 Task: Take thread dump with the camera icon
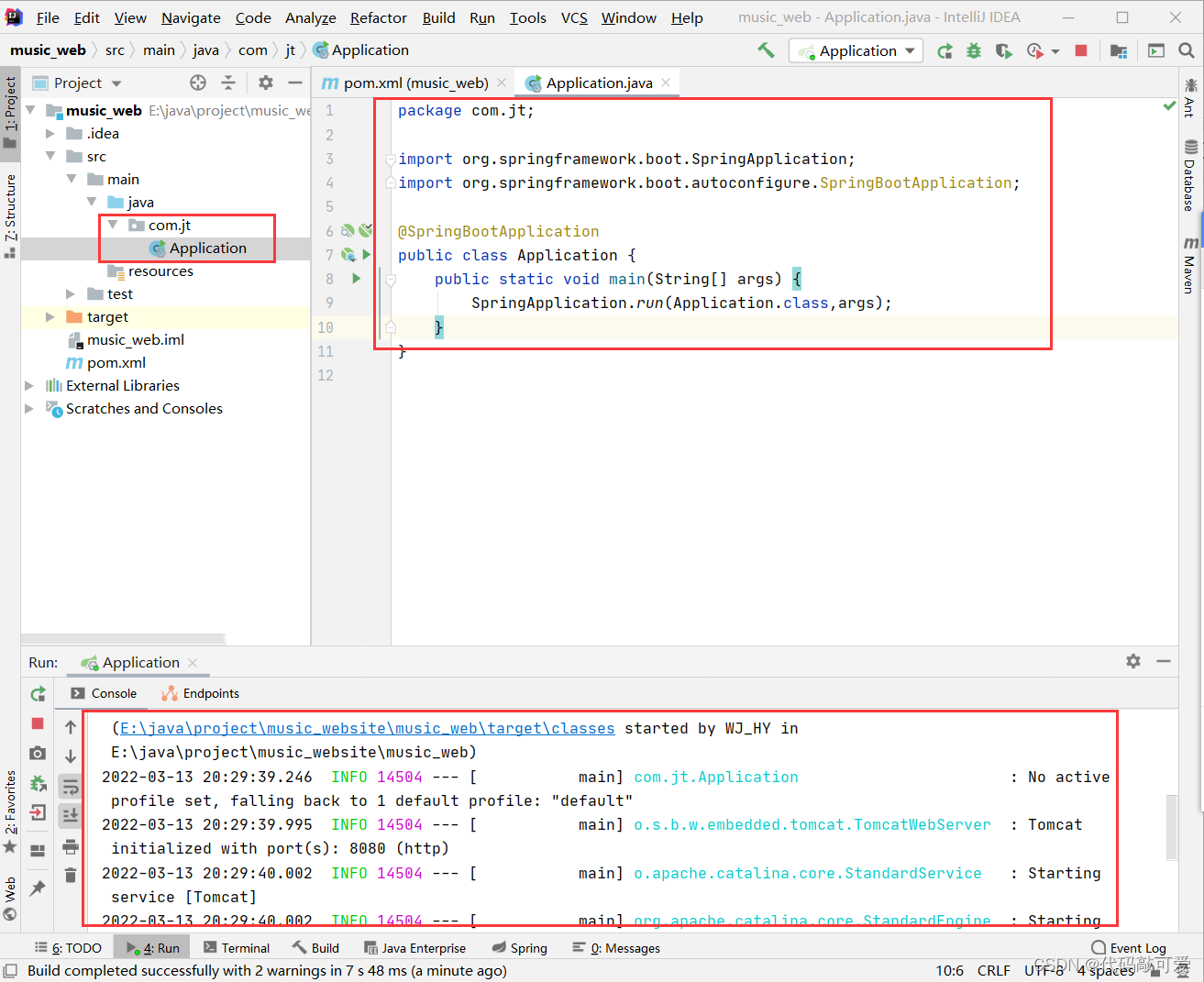38,753
